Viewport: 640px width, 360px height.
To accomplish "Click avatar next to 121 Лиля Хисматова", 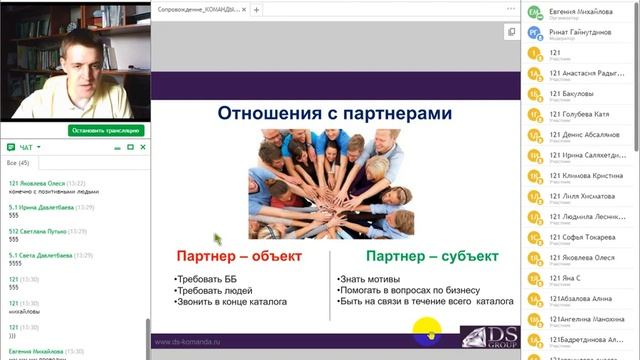I will click(534, 197).
